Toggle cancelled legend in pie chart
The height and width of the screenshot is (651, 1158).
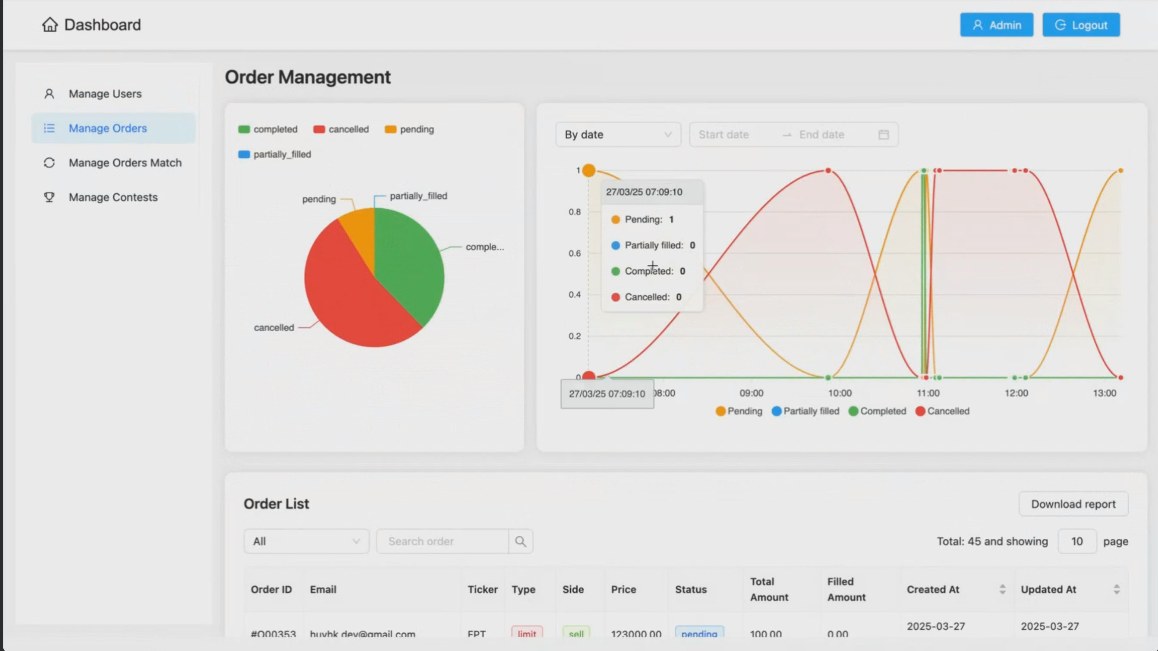[341, 130]
